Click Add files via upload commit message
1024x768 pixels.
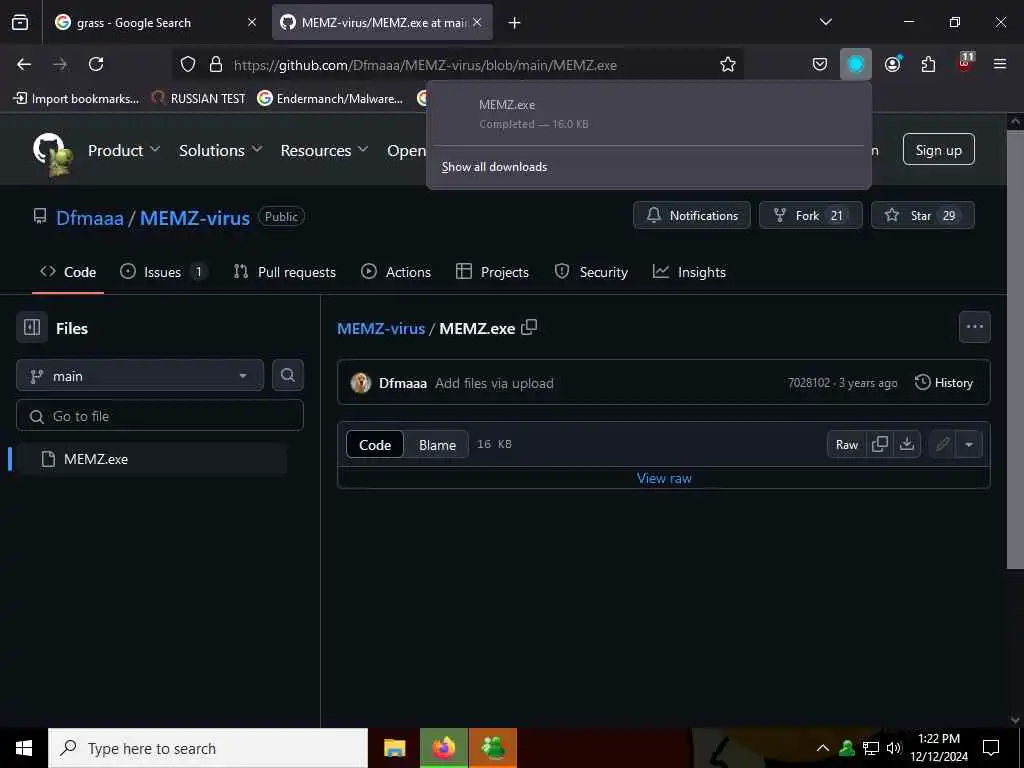click(x=494, y=383)
